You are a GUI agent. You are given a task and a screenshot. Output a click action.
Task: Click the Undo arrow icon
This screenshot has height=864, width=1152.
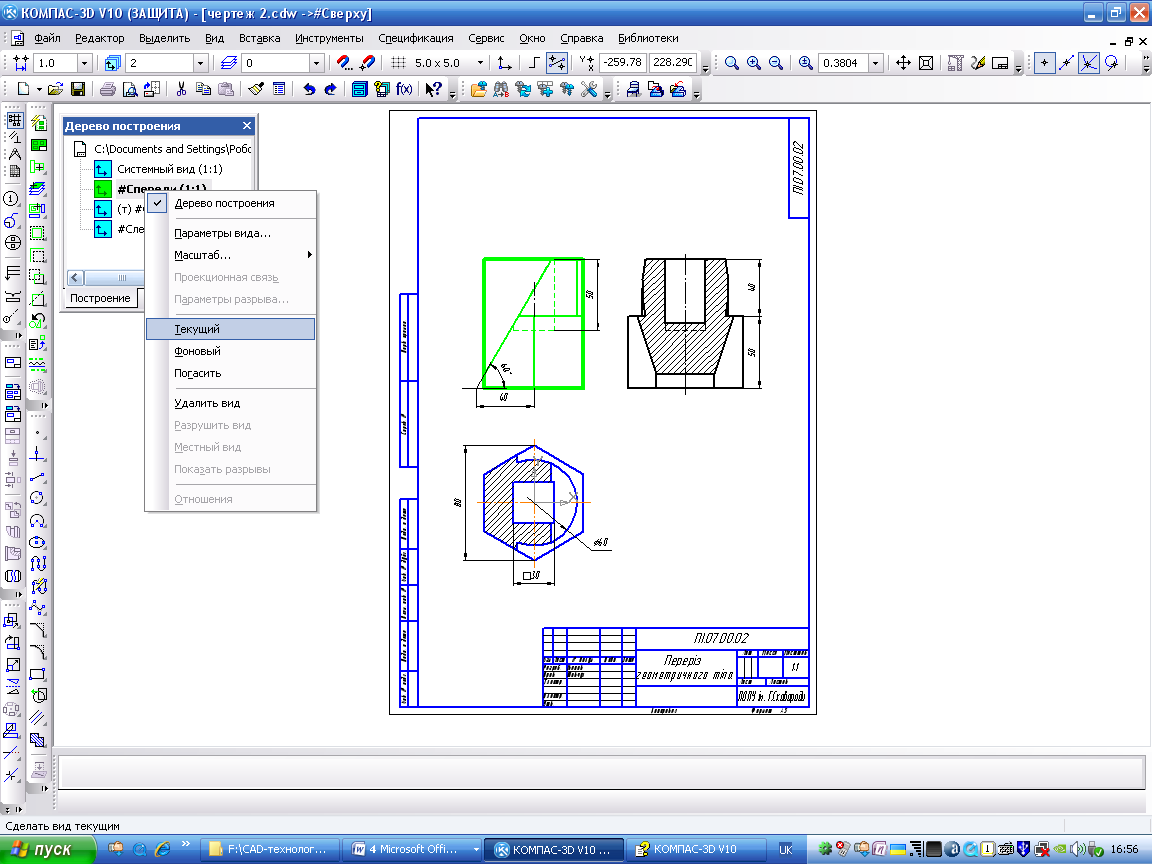(x=309, y=89)
